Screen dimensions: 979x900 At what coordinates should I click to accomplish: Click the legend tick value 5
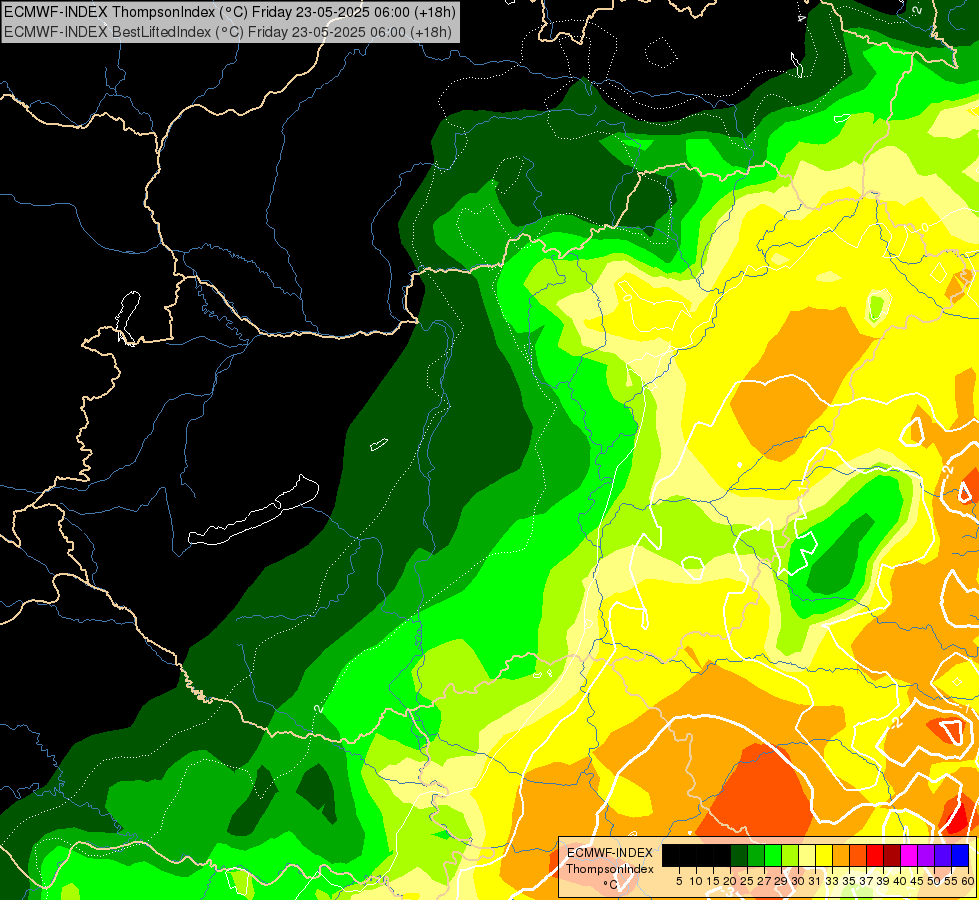679,881
